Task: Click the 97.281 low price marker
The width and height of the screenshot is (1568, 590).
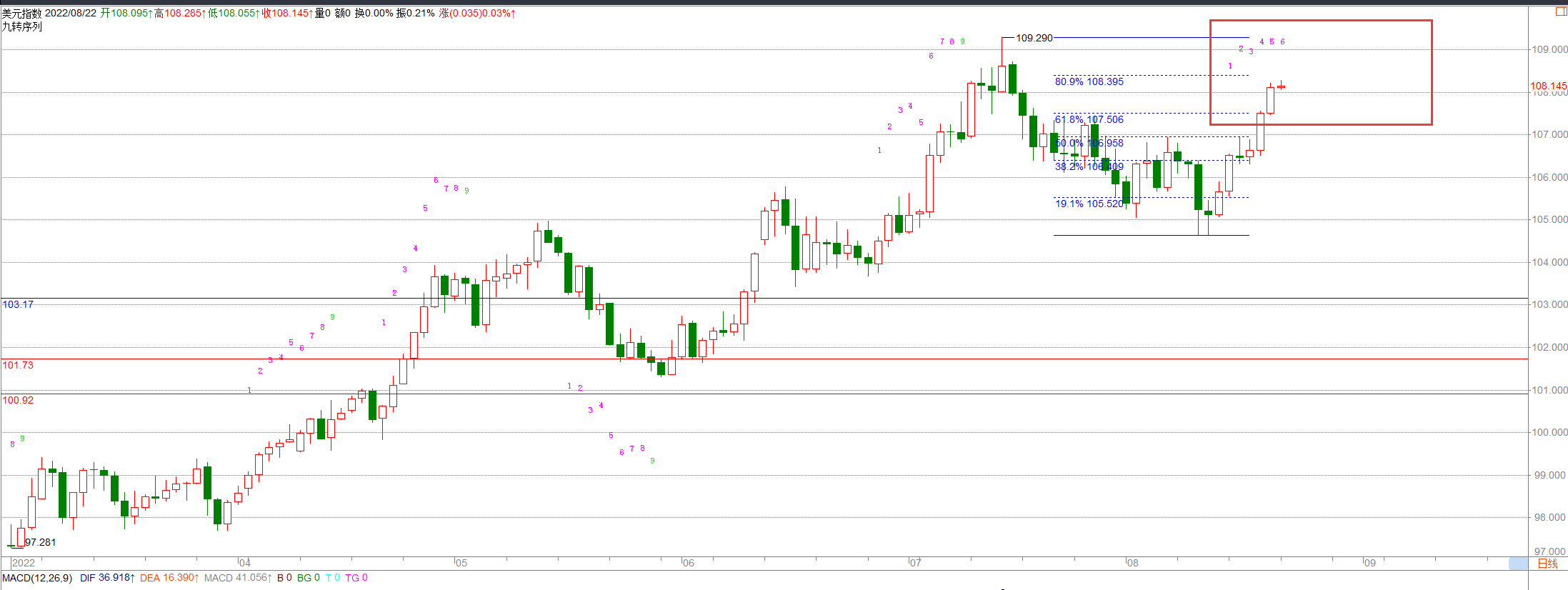Action: pyautogui.click(x=41, y=542)
